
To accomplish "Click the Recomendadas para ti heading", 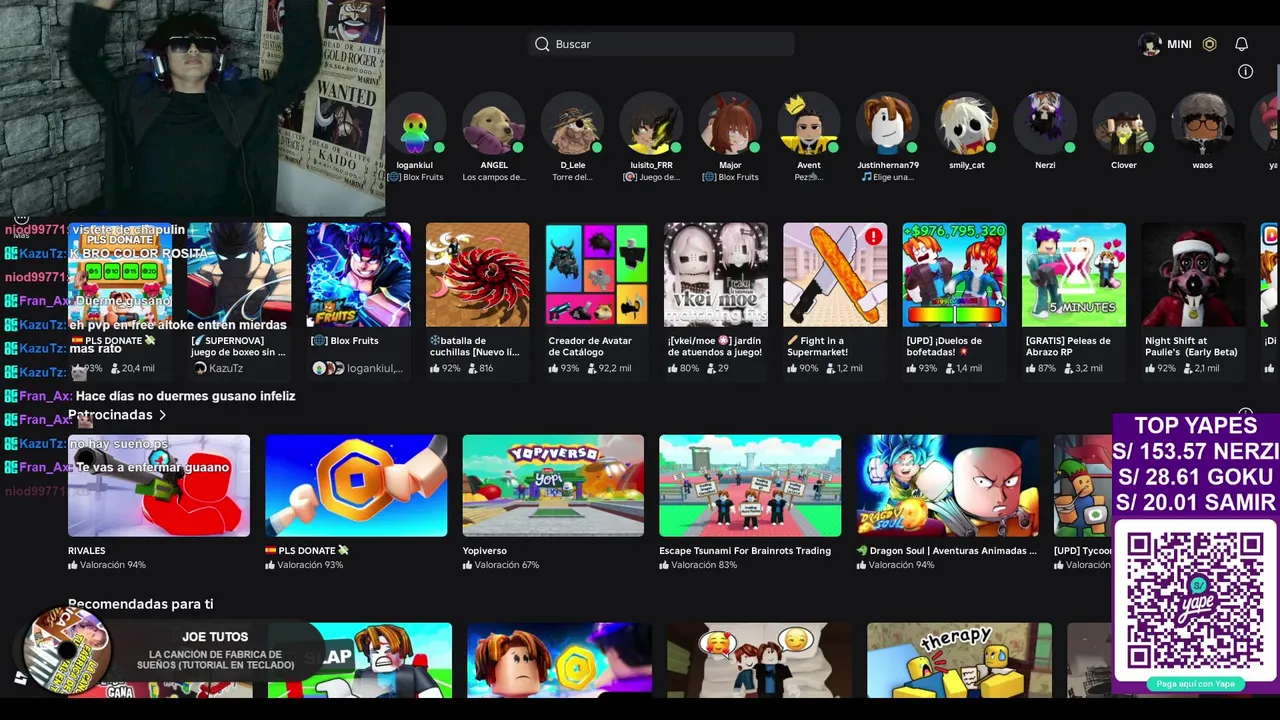I will pyautogui.click(x=140, y=604).
